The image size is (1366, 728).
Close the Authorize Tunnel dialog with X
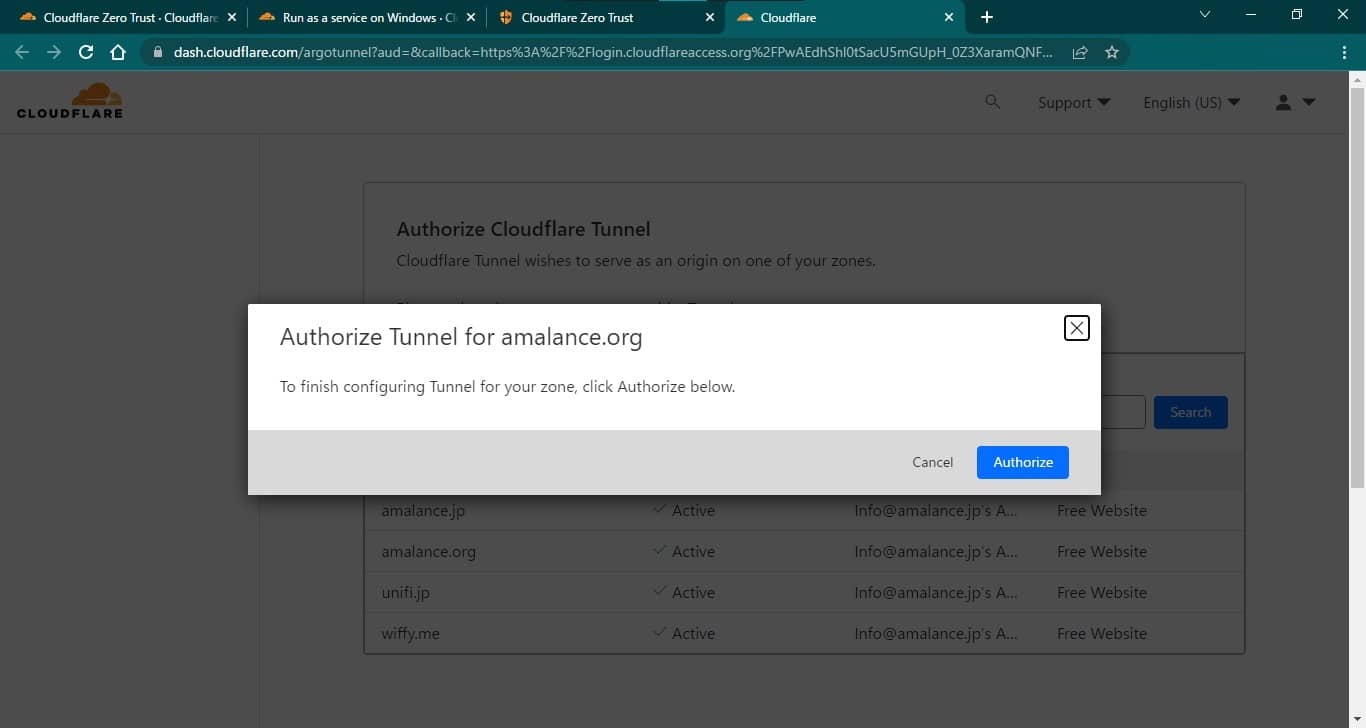tap(1076, 328)
